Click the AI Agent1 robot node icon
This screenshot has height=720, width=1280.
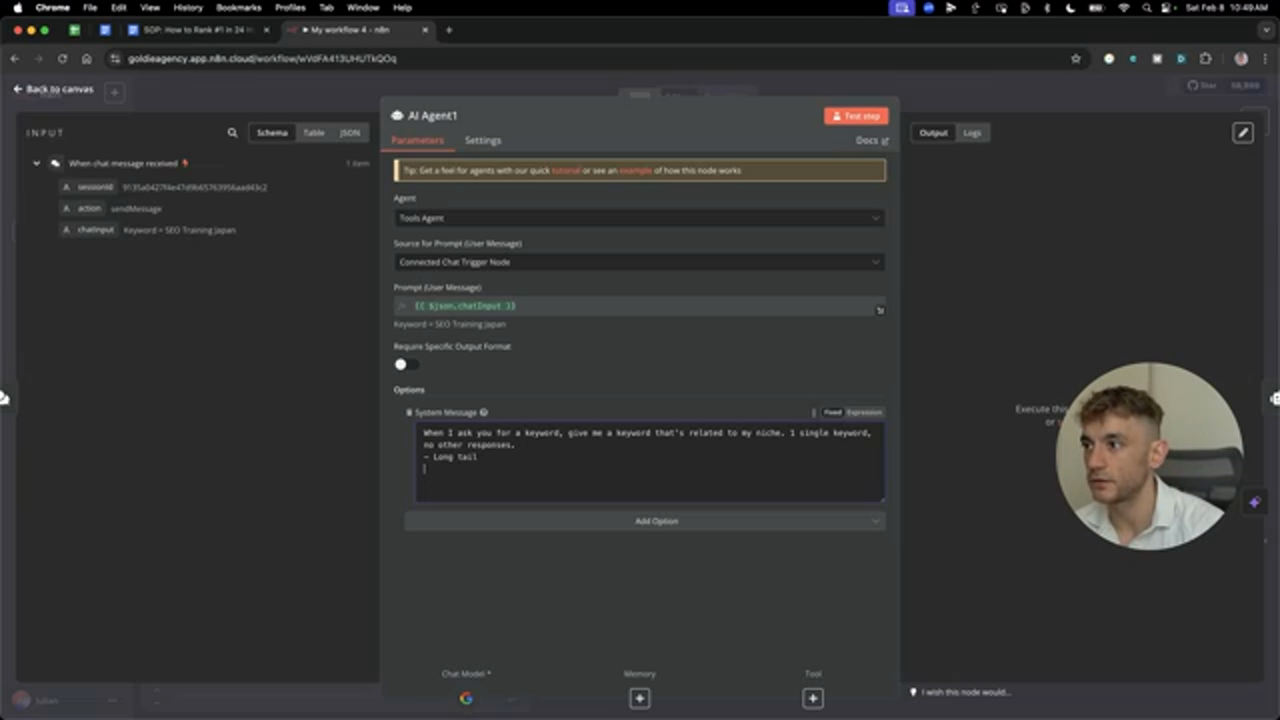click(x=397, y=116)
